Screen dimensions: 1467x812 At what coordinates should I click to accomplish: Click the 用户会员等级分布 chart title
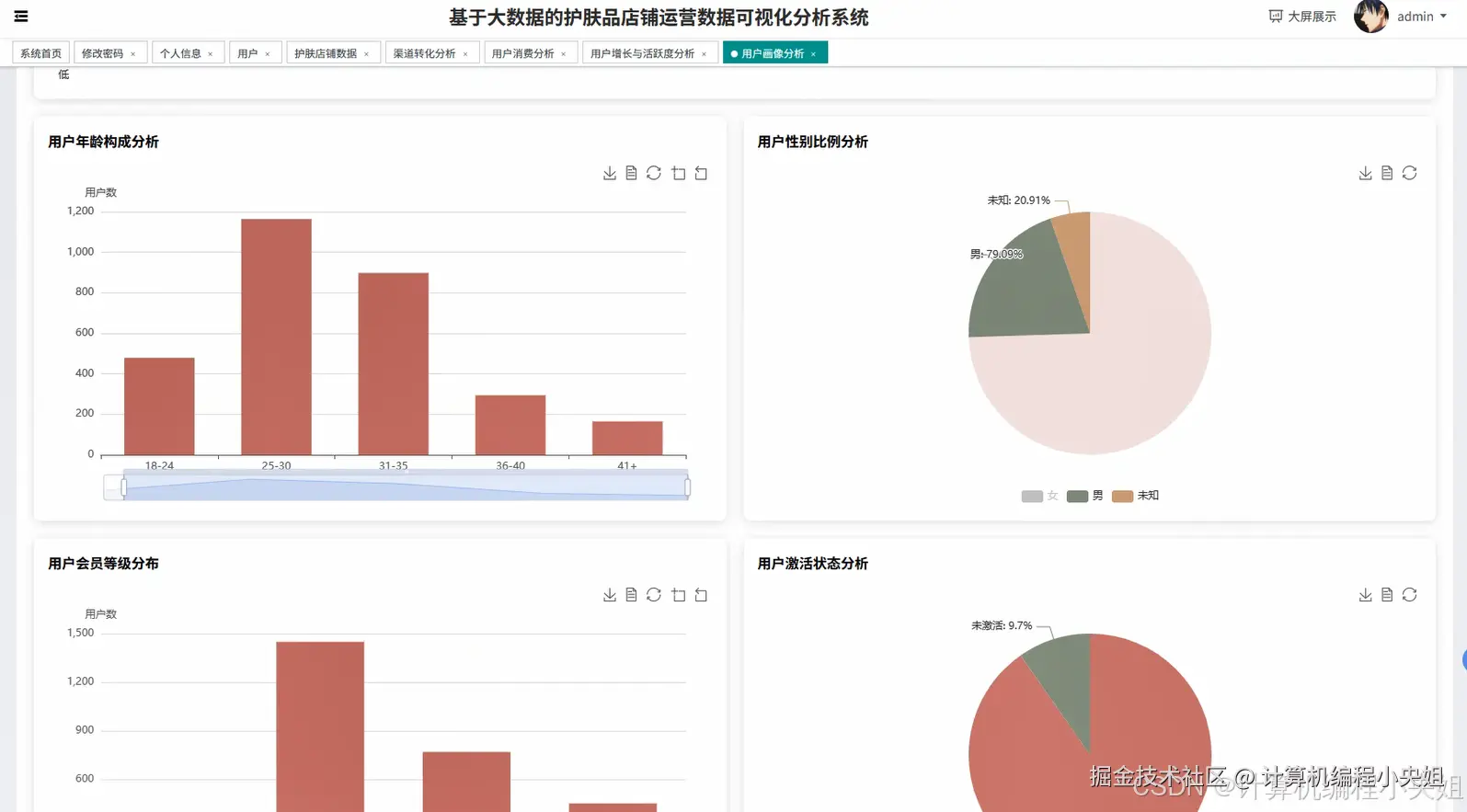coord(103,564)
